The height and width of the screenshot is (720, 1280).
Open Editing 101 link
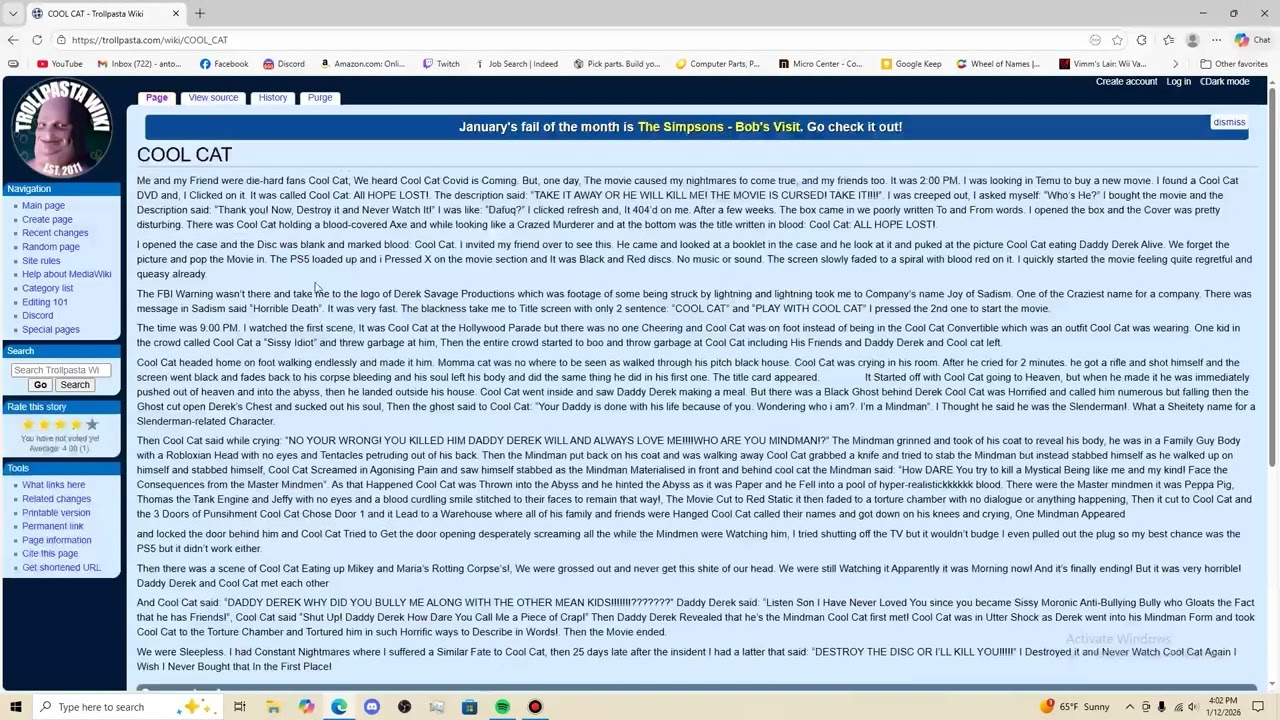click(45, 302)
